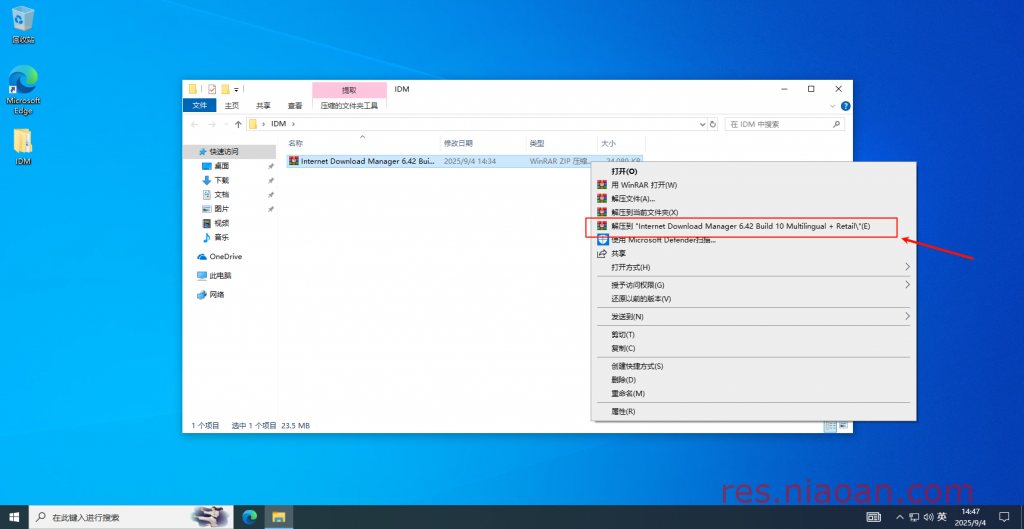Viewport: 1024px width, 529px height.
Task: Open the recent locations dropdown arrow
Action: point(225,124)
